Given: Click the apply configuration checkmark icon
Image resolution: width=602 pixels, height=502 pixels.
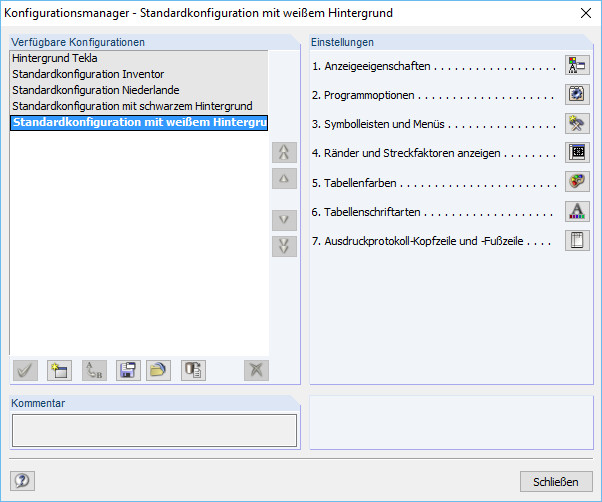Looking at the screenshot, I should point(25,370).
